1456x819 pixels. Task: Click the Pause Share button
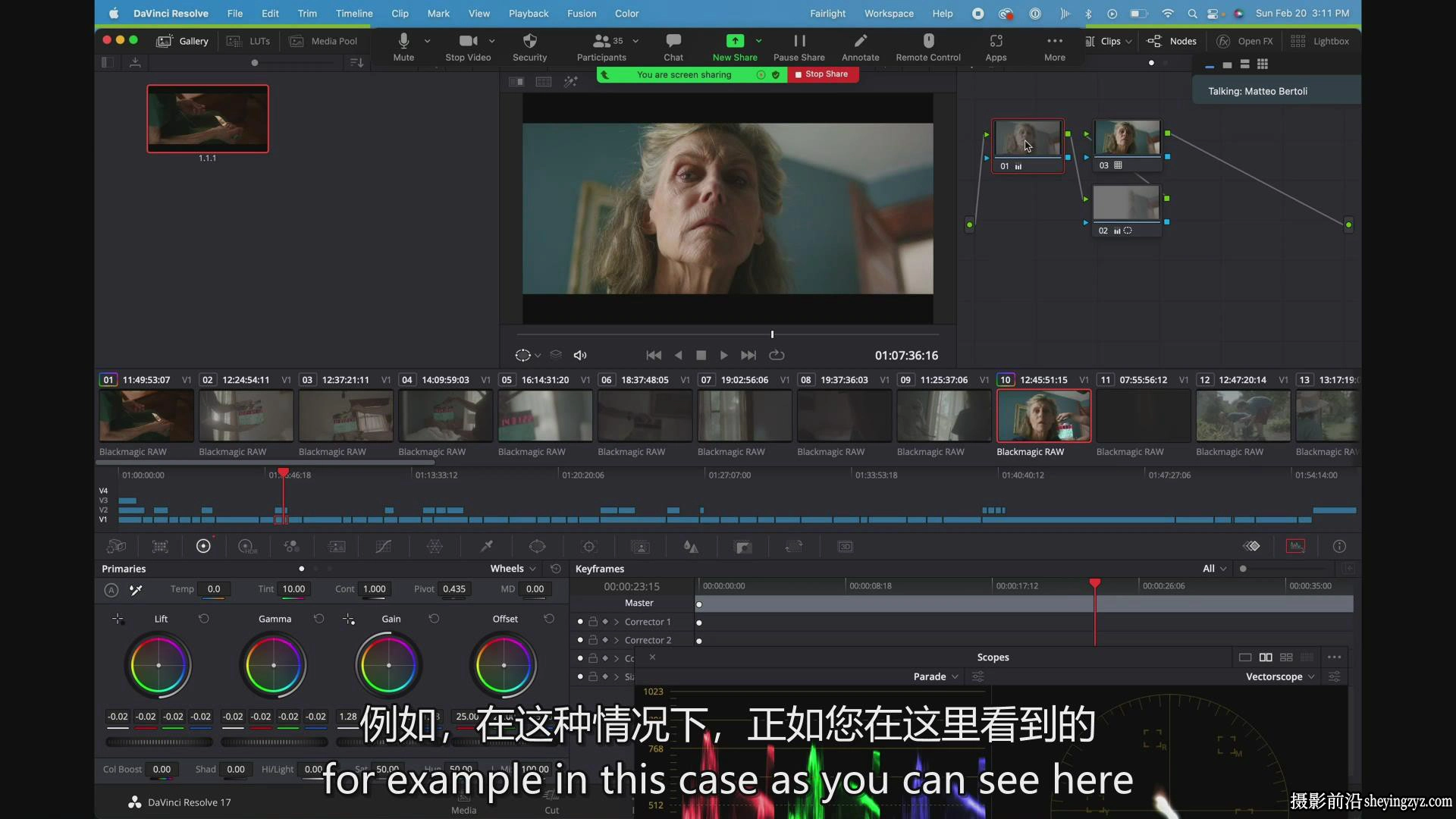[x=799, y=46]
